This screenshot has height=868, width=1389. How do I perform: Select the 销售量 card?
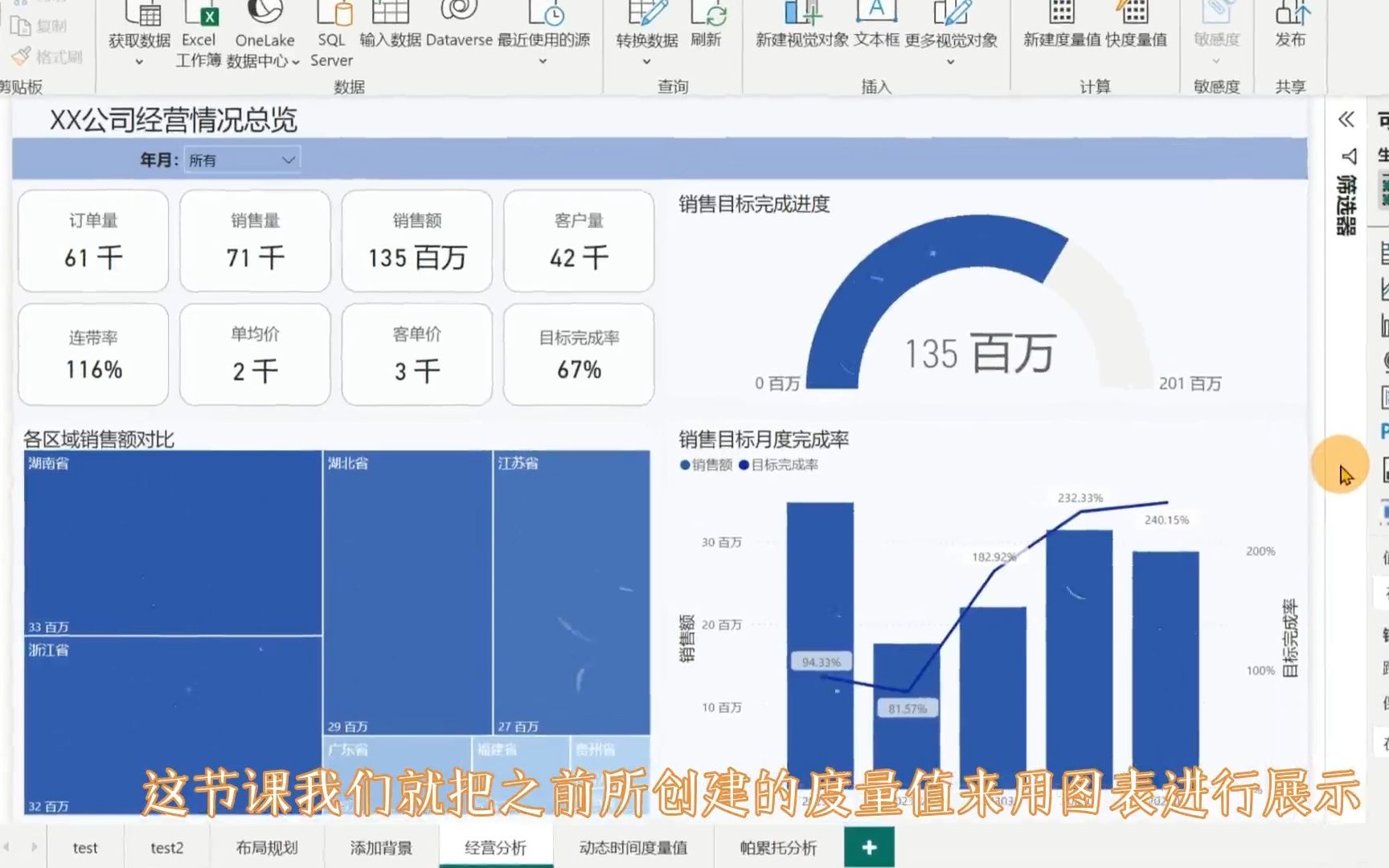tap(255, 241)
